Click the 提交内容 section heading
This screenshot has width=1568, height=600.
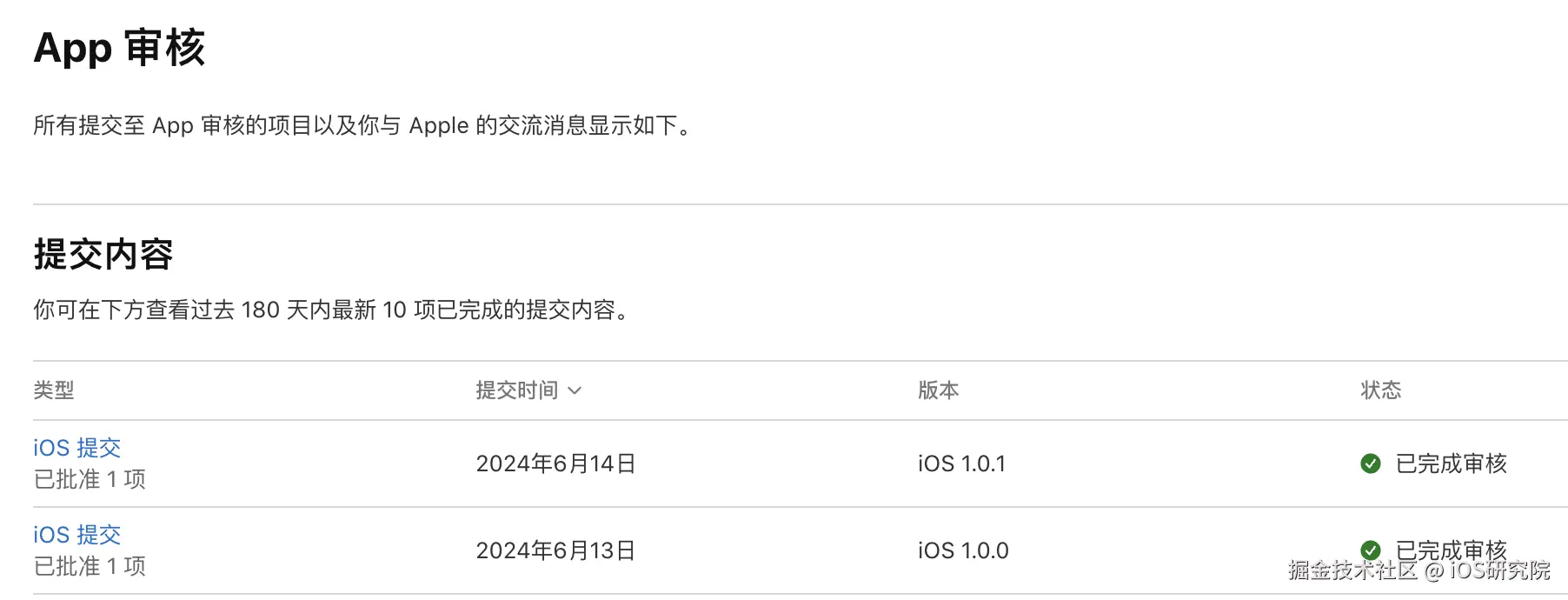pos(103,254)
